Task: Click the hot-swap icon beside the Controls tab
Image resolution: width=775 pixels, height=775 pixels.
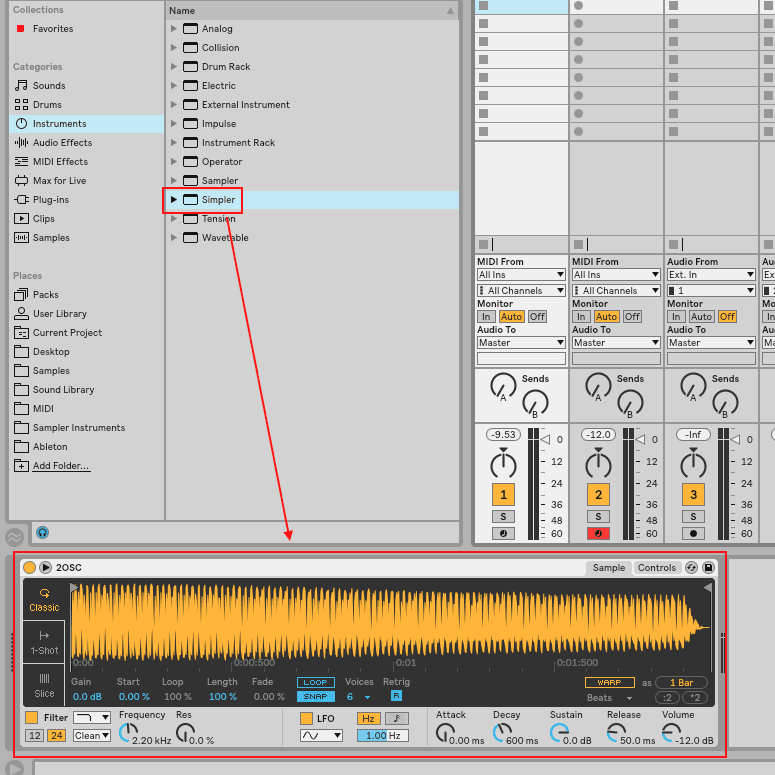Action: [691, 568]
